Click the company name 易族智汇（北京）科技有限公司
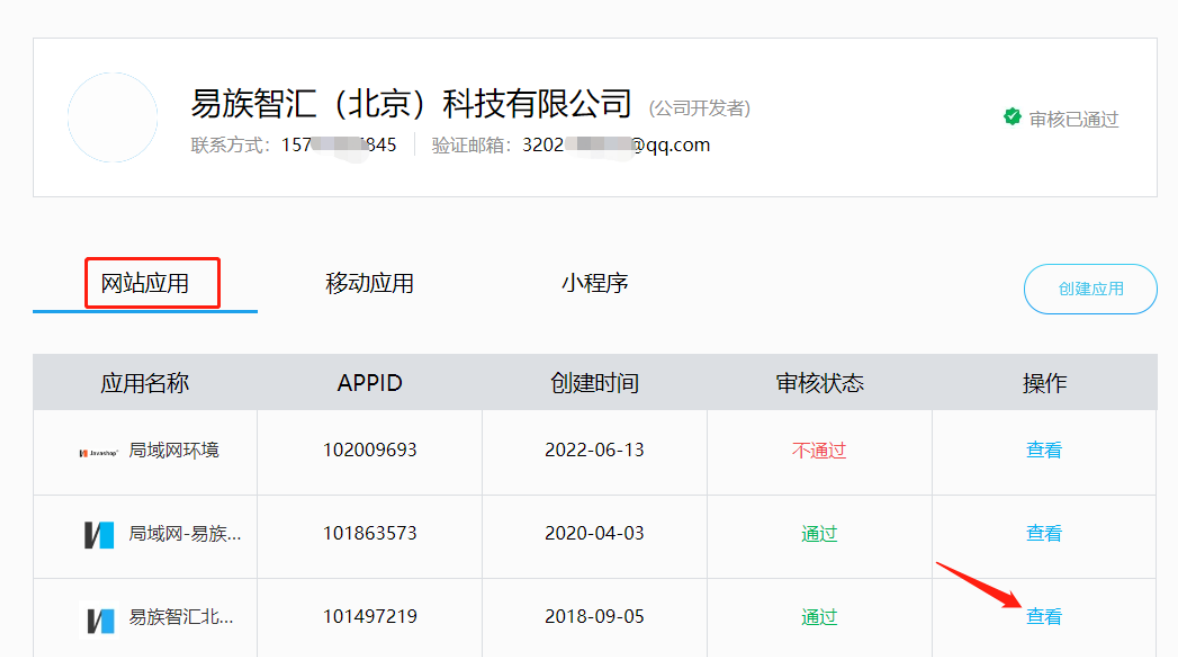Viewport: 1178px width, 657px height. coord(411,103)
